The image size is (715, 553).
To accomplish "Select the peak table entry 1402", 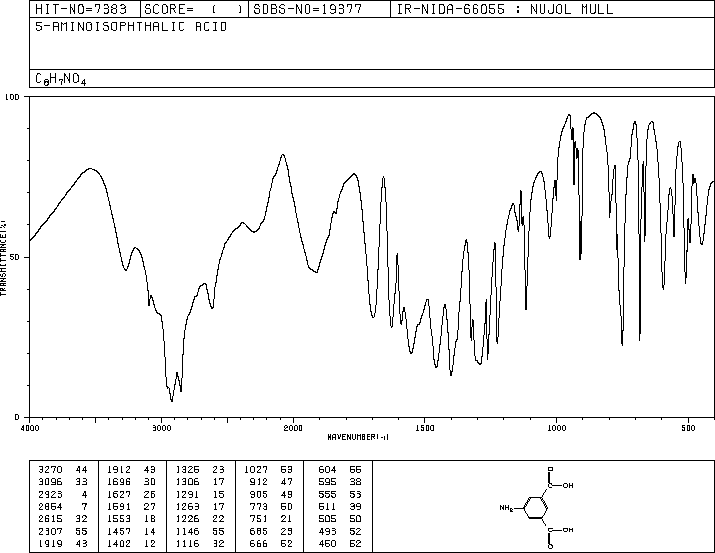I will coord(119,543).
